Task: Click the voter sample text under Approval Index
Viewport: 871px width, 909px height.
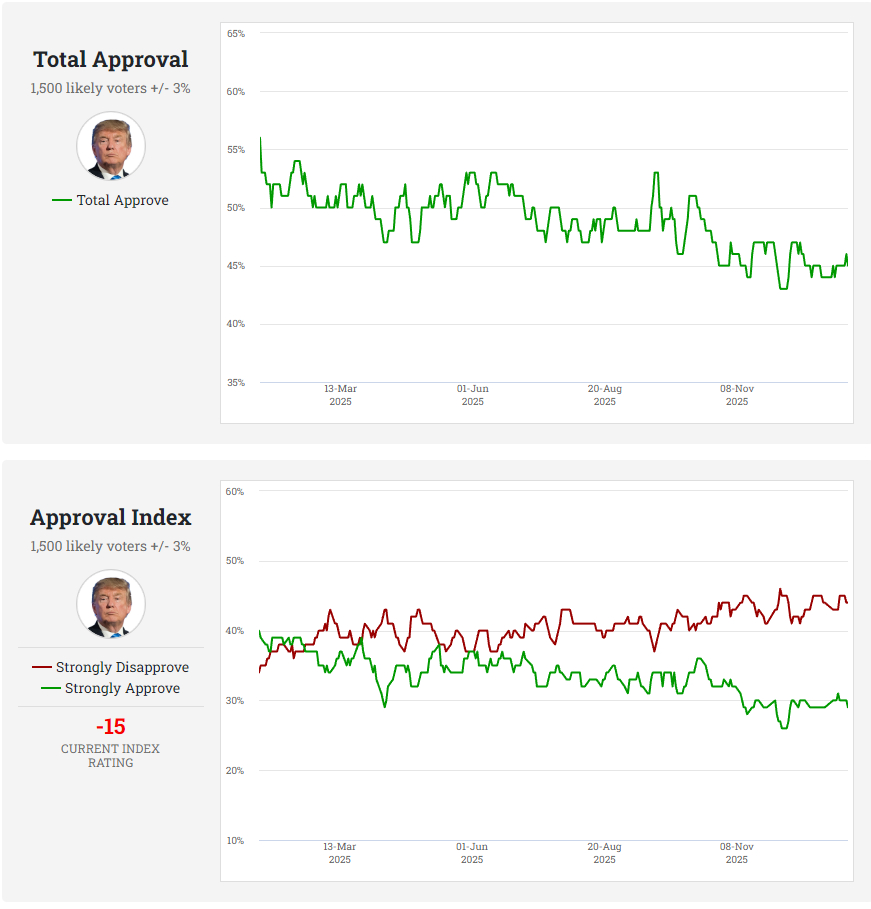Action: [x=111, y=546]
